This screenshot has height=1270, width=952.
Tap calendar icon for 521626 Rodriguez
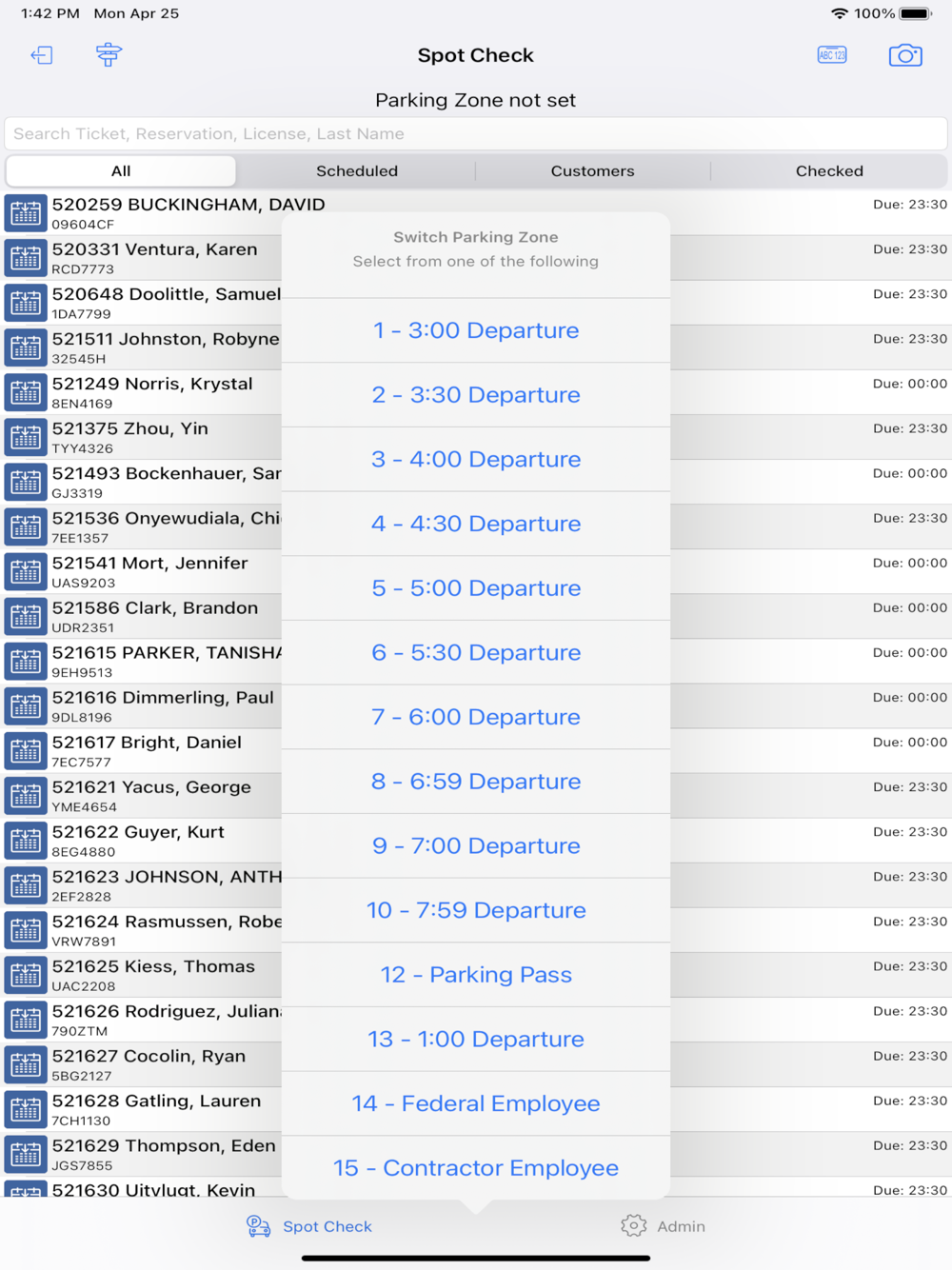pyautogui.click(x=26, y=1019)
